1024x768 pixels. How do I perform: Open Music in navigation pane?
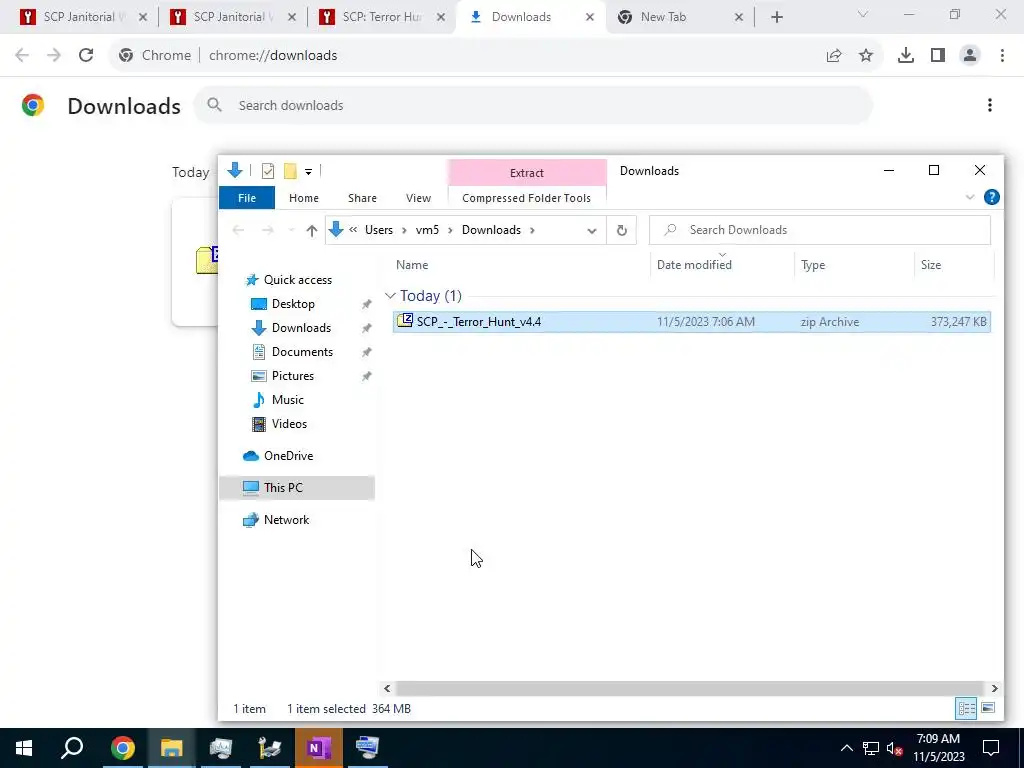click(287, 400)
